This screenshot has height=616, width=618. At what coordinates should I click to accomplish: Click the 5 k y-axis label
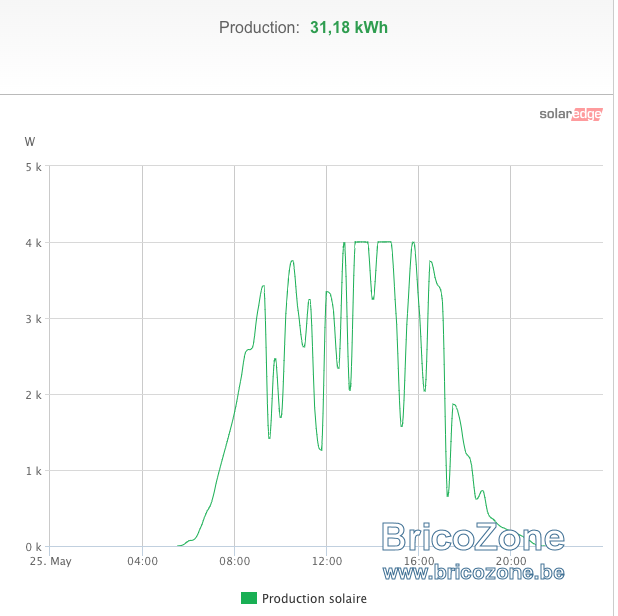click(x=34, y=167)
